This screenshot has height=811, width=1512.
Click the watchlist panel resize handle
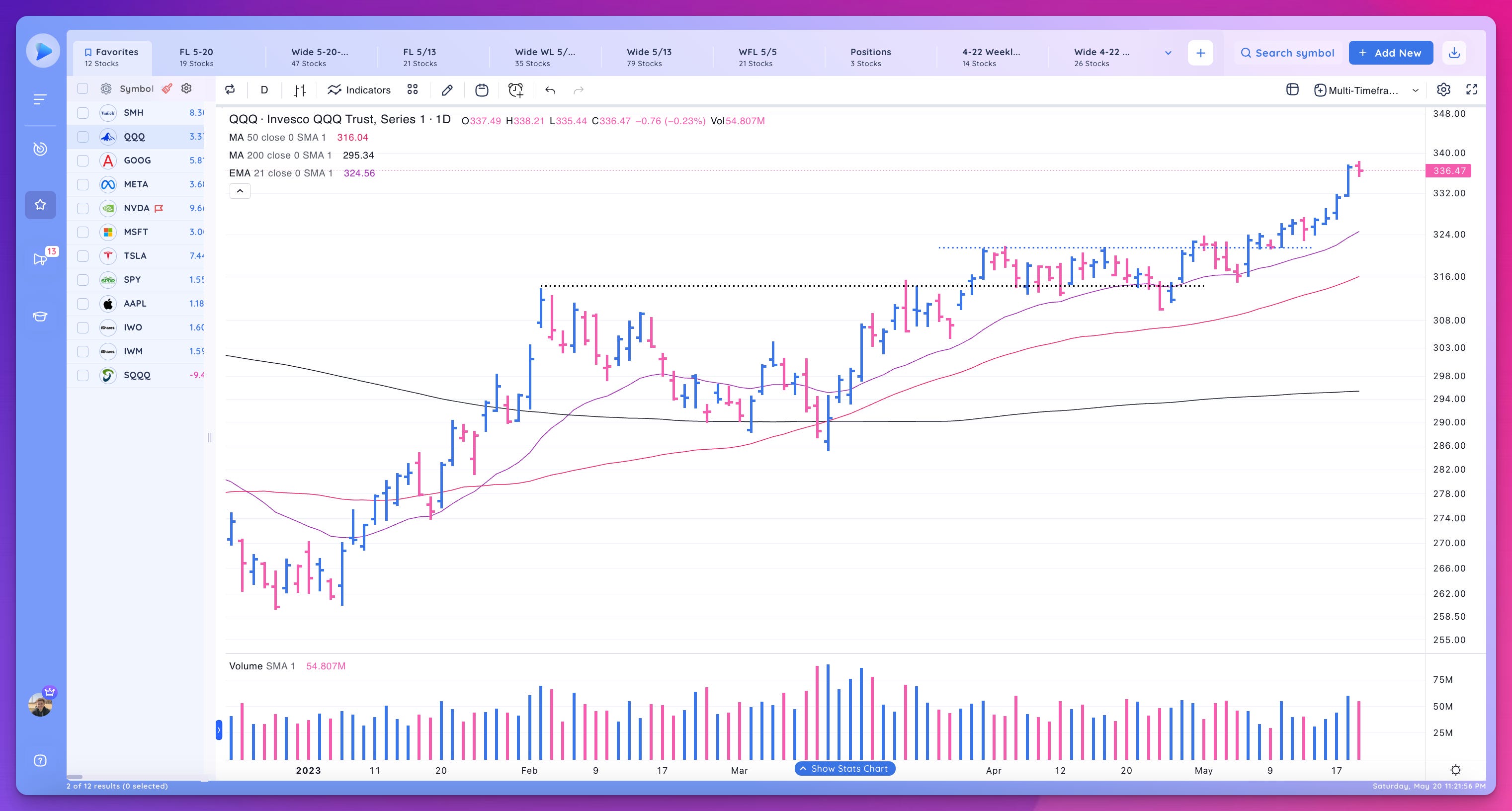point(210,437)
